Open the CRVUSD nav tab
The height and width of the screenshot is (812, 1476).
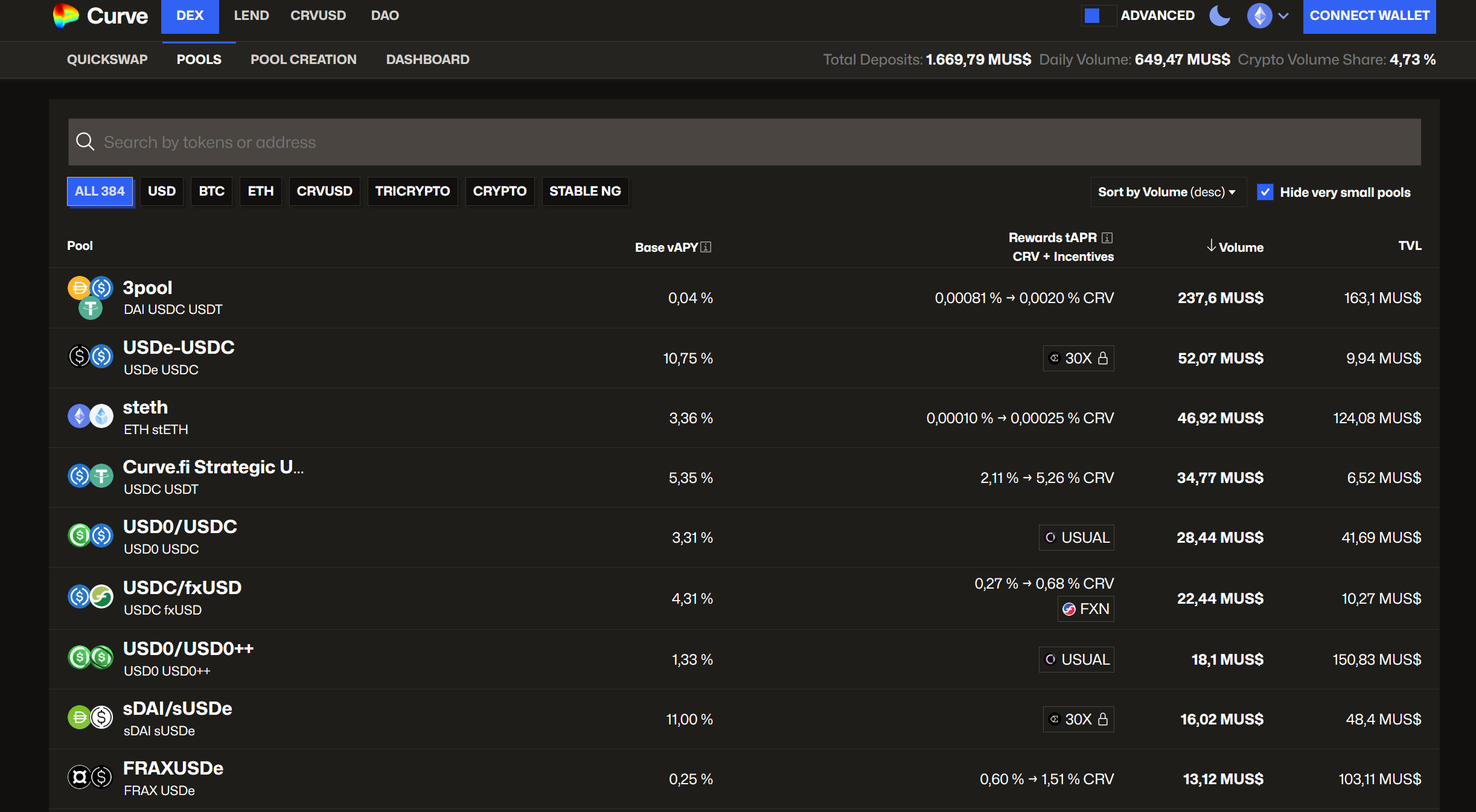click(x=318, y=16)
